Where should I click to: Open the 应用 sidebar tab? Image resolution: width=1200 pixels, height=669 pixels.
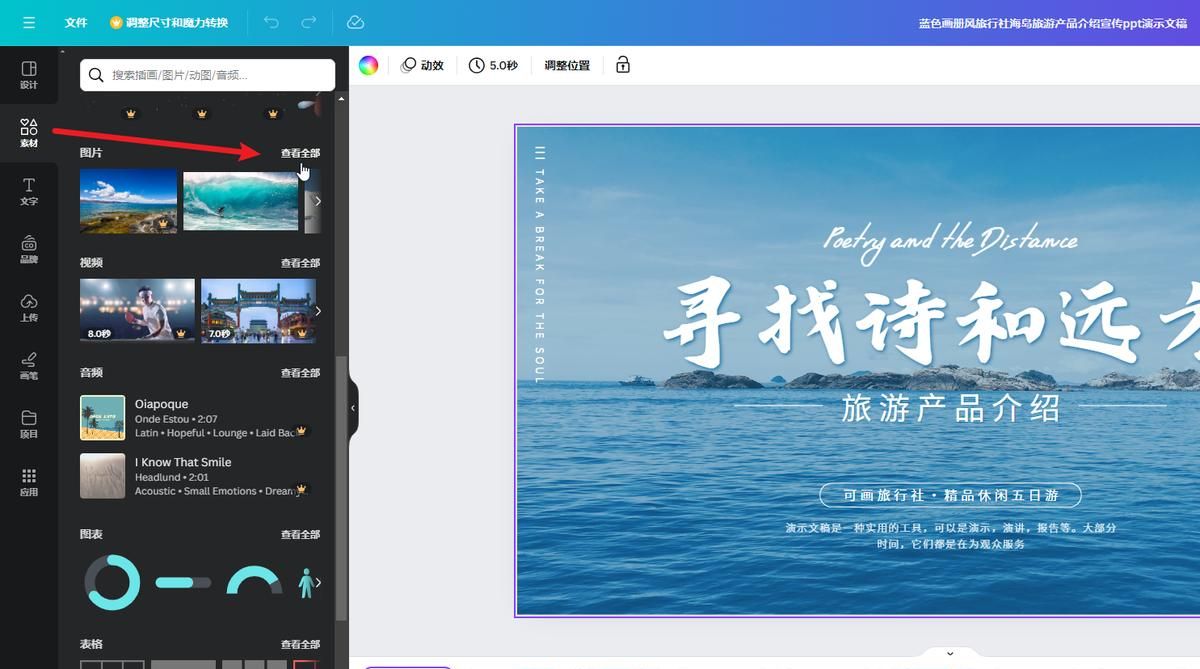(x=29, y=481)
